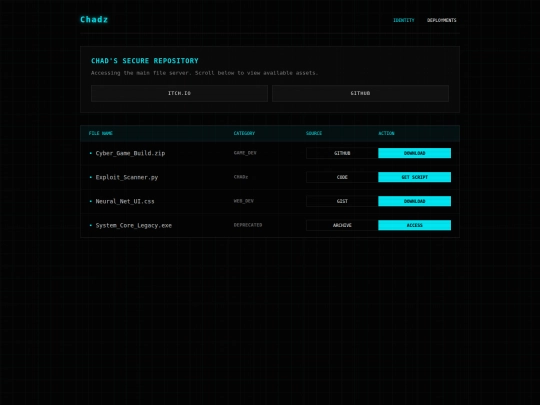The width and height of the screenshot is (540, 405).
Task: Open the Chadz site logo
Action: pos(94,20)
